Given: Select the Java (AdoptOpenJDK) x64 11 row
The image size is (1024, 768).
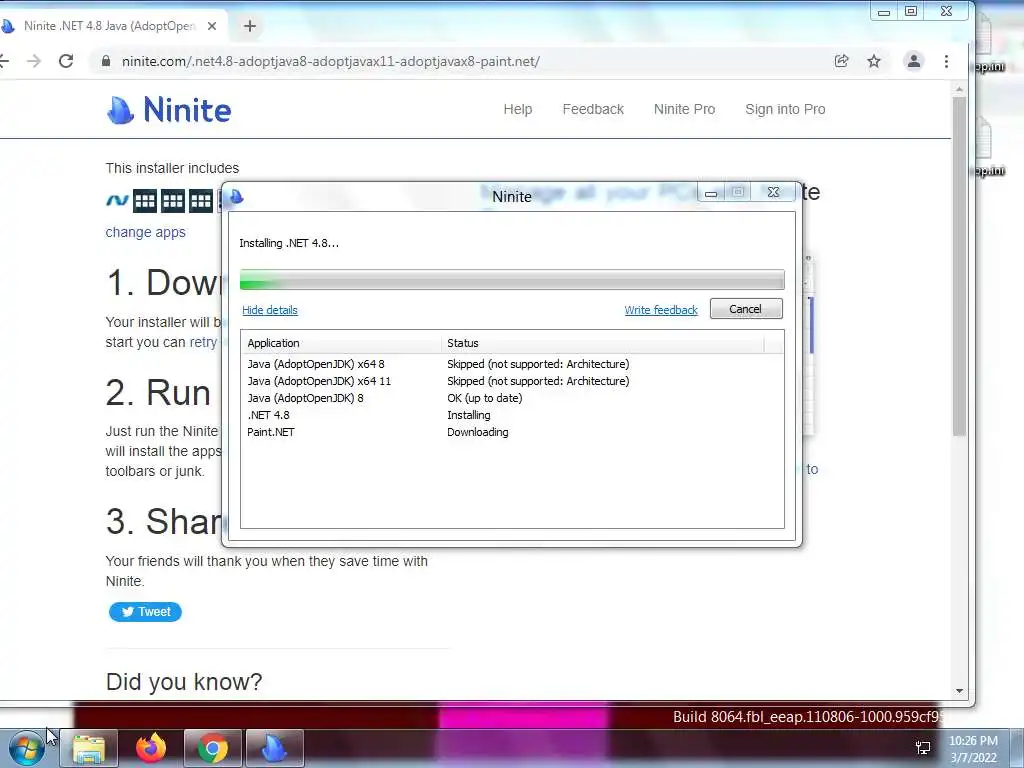Looking at the screenshot, I should [512, 381].
